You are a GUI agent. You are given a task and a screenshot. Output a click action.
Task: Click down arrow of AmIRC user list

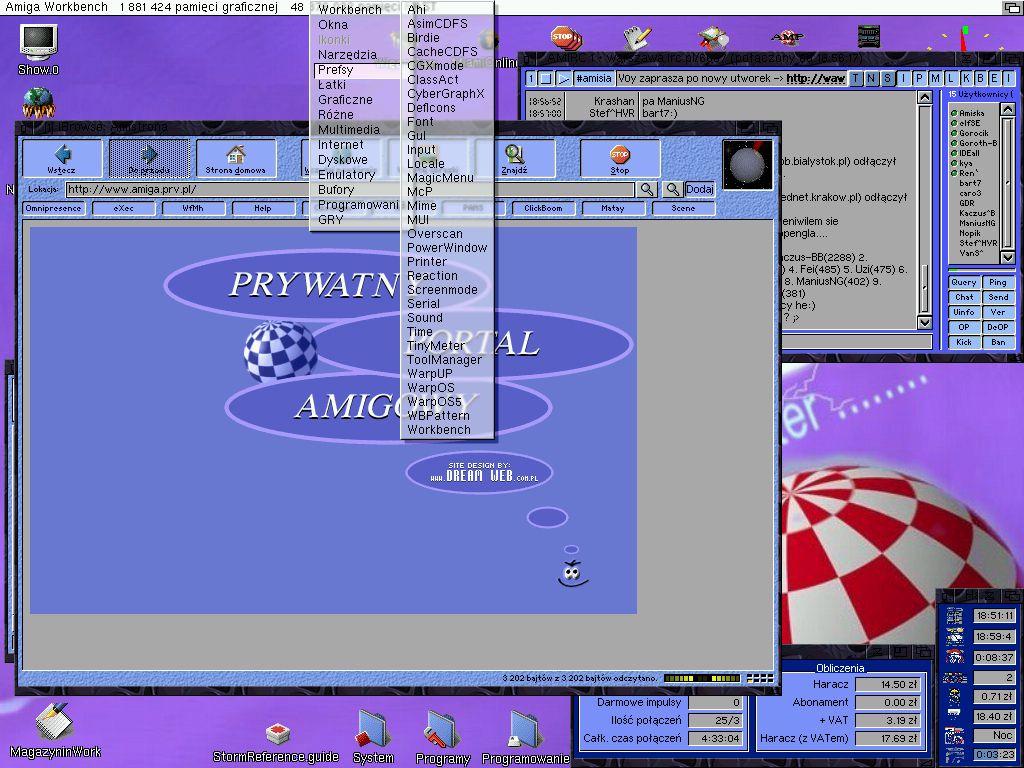[x=1008, y=257]
